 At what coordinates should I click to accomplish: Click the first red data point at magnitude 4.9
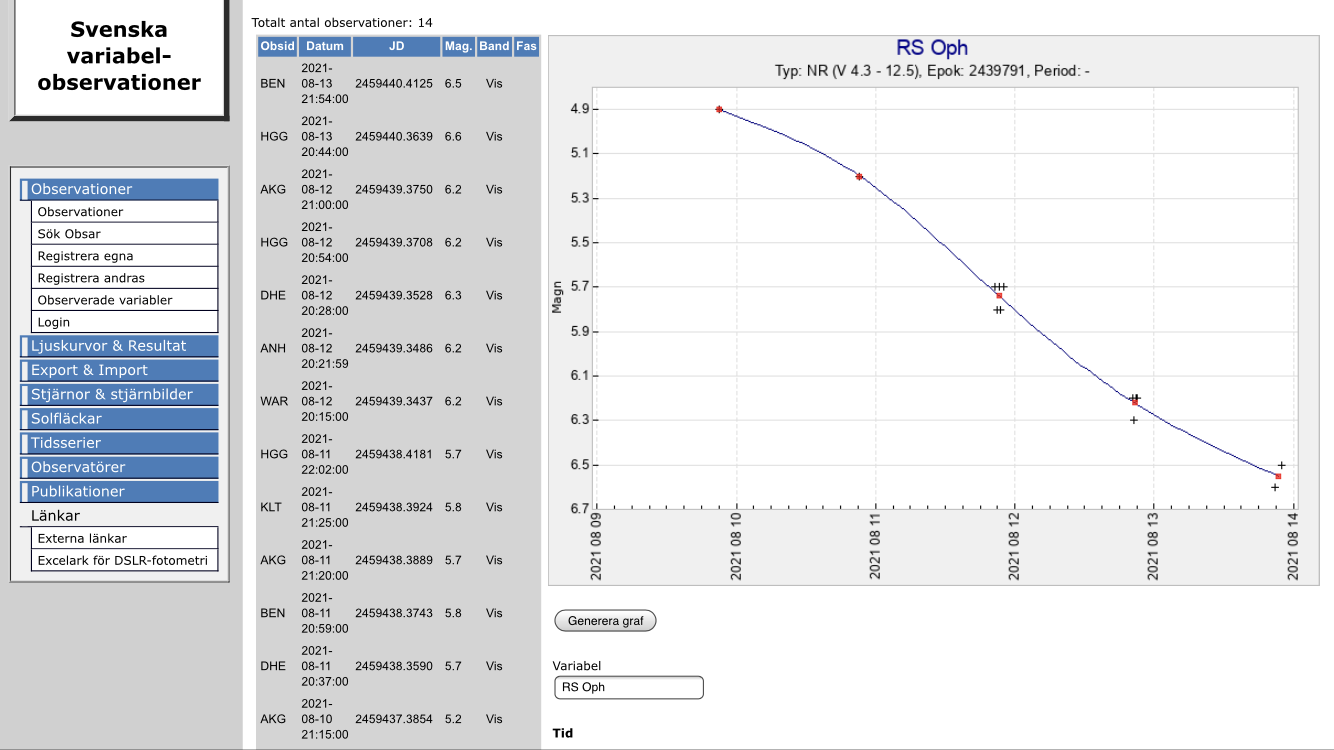pos(719,109)
